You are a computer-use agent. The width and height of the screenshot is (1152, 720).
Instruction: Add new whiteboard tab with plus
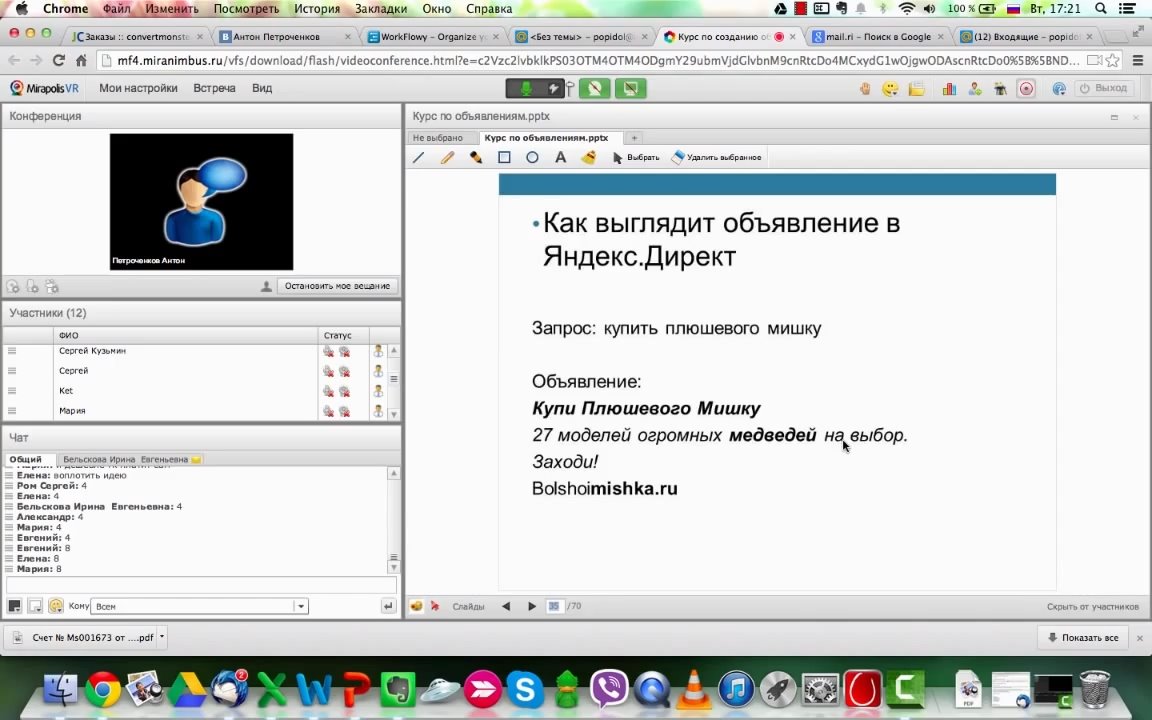coord(634,137)
